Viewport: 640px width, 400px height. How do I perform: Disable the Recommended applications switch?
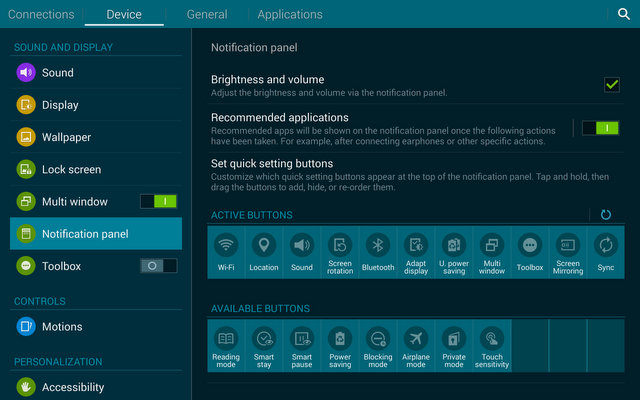(601, 128)
